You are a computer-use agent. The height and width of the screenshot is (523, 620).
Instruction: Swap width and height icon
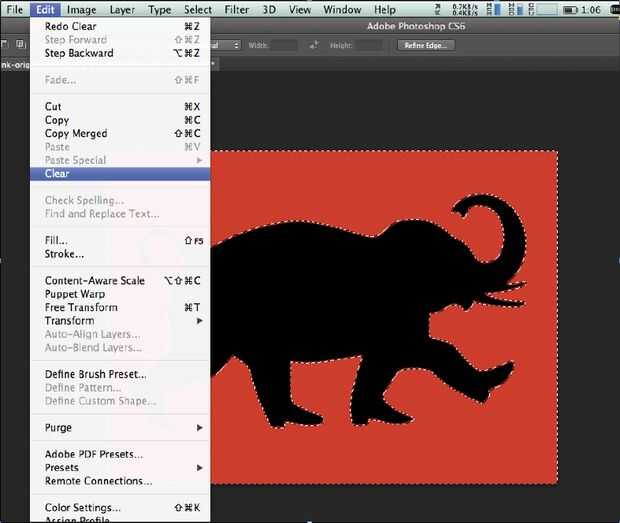[x=314, y=45]
